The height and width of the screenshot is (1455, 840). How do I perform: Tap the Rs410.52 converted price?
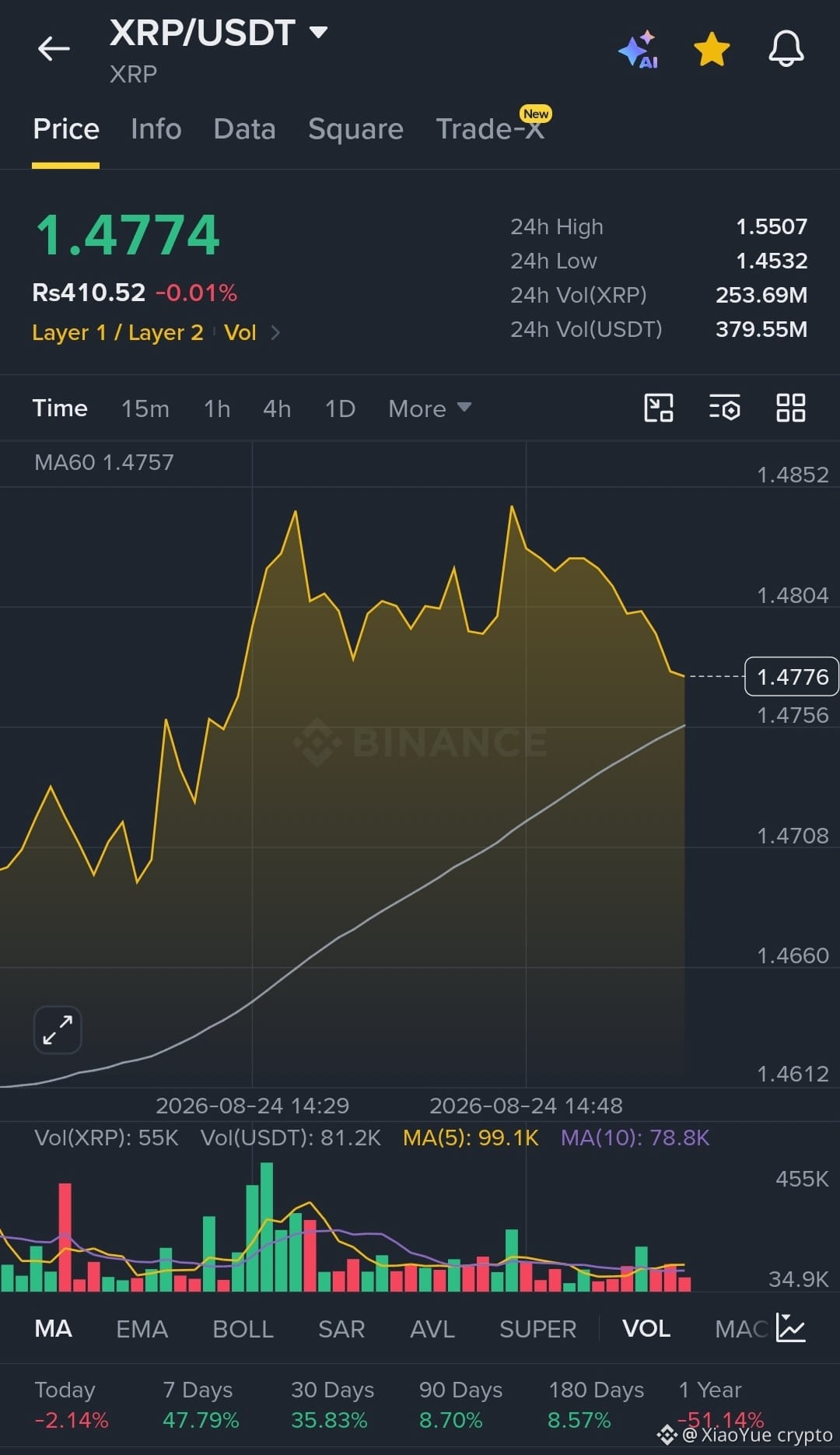89,293
